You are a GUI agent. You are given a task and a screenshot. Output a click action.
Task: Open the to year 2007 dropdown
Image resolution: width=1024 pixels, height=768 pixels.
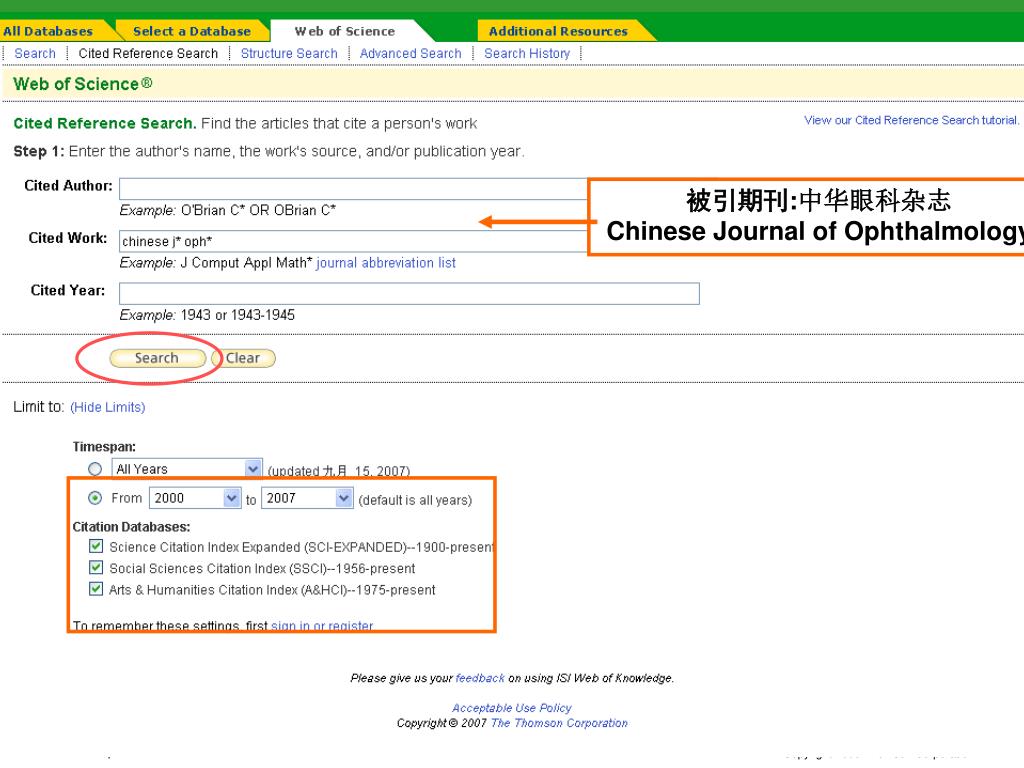pyautogui.click(x=308, y=498)
